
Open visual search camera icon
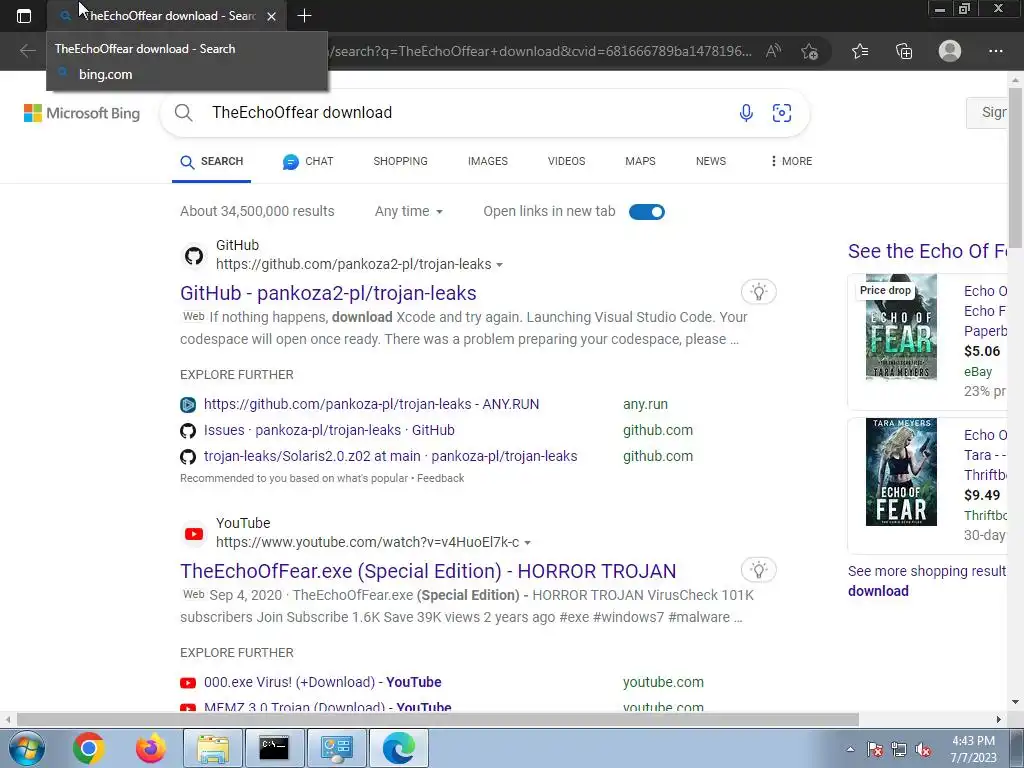click(782, 112)
